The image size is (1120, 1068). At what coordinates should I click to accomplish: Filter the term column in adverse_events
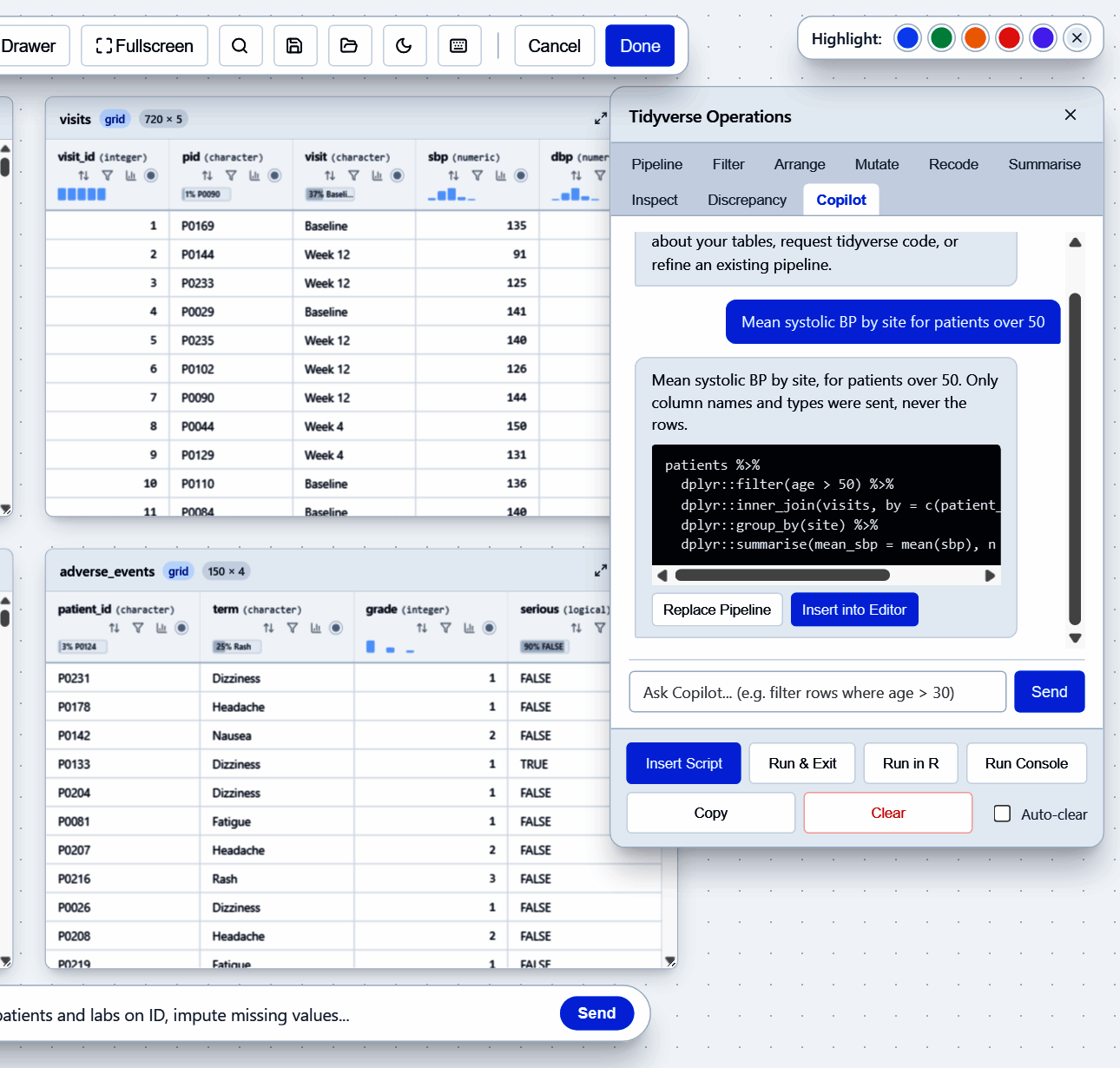pyautogui.click(x=293, y=628)
